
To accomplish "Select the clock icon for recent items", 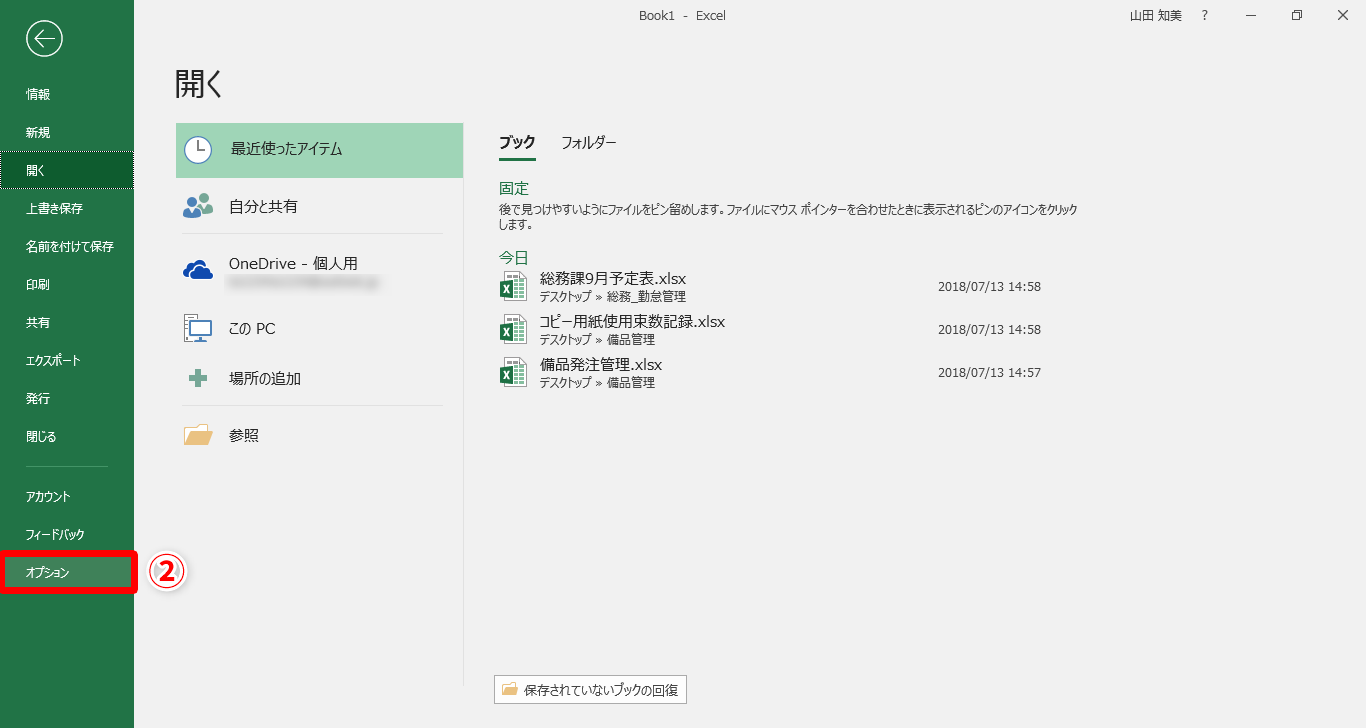I will coord(198,150).
